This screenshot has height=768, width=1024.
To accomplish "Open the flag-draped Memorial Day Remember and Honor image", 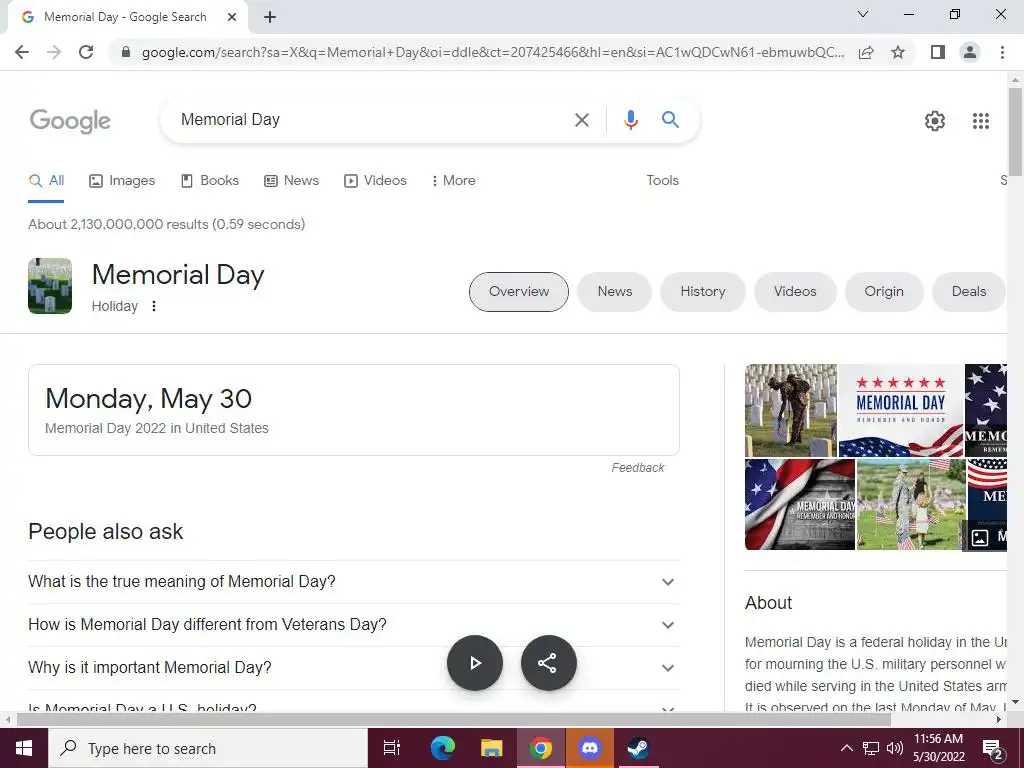I will [800, 504].
